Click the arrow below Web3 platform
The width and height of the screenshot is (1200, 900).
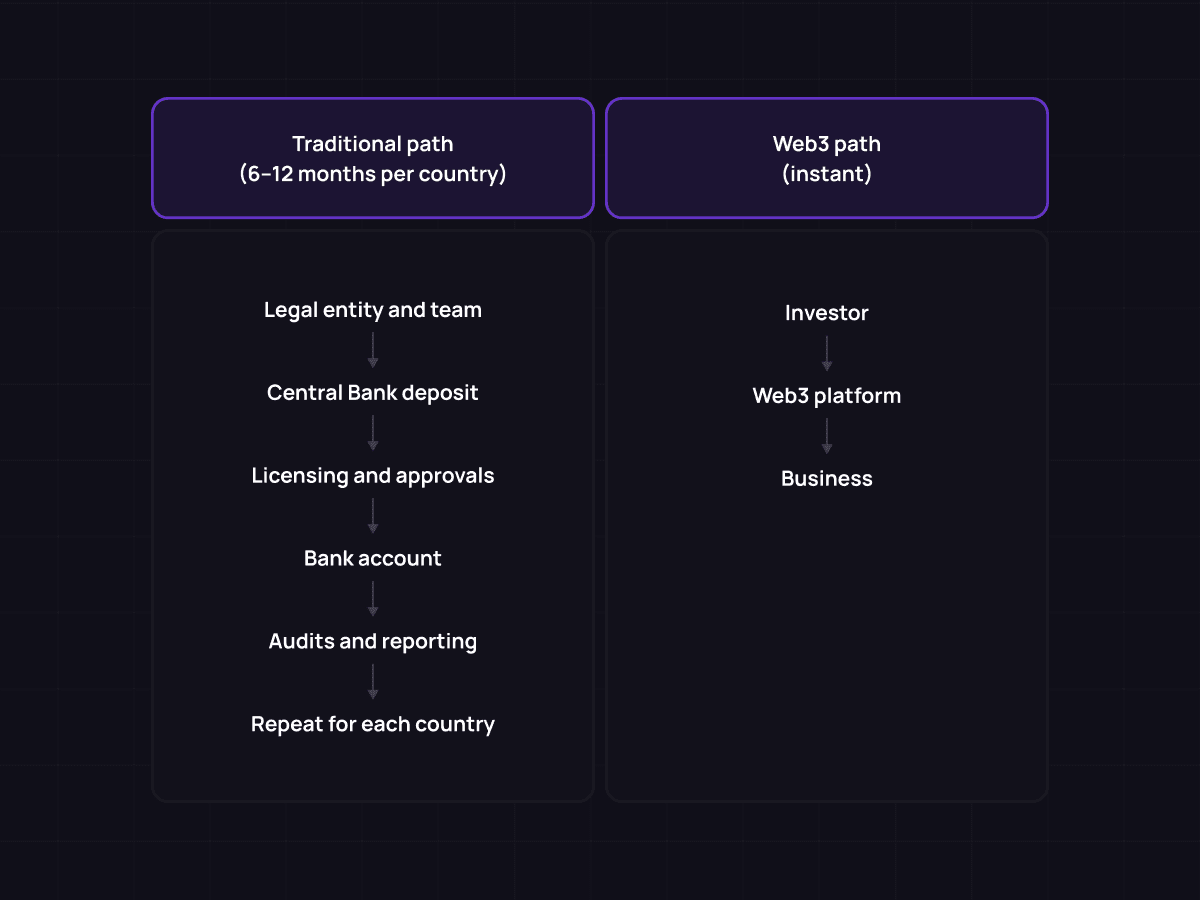[x=827, y=437]
